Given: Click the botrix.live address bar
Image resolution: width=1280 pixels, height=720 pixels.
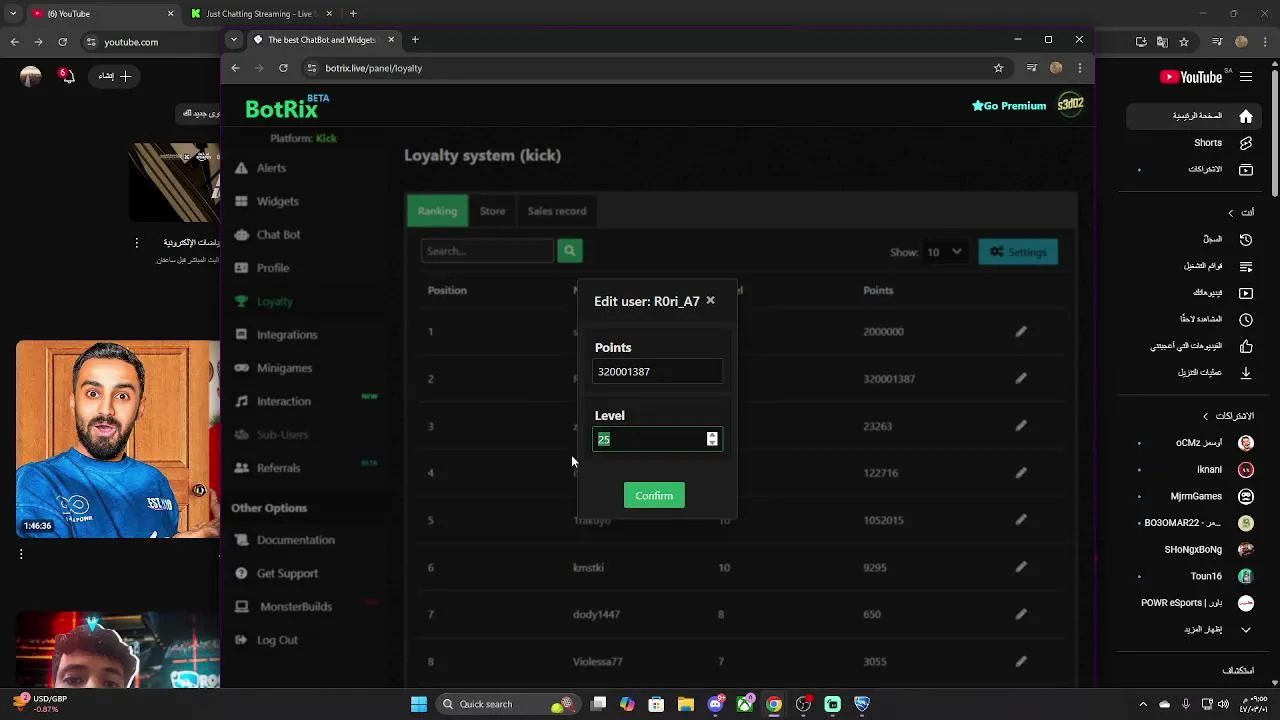Looking at the screenshot, I should (x=650, y=68).
